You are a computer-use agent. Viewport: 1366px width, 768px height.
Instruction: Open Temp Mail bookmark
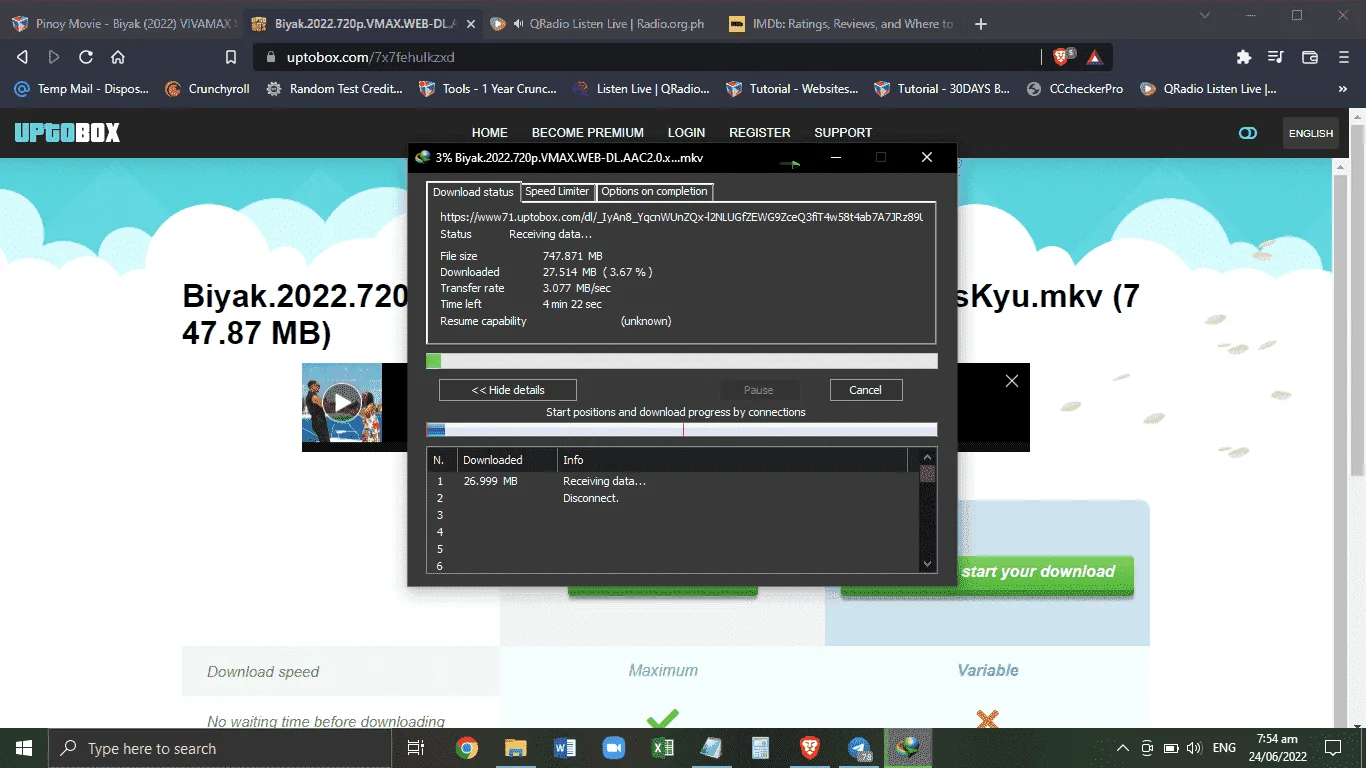pyautogui.click(x=81, y=89)
